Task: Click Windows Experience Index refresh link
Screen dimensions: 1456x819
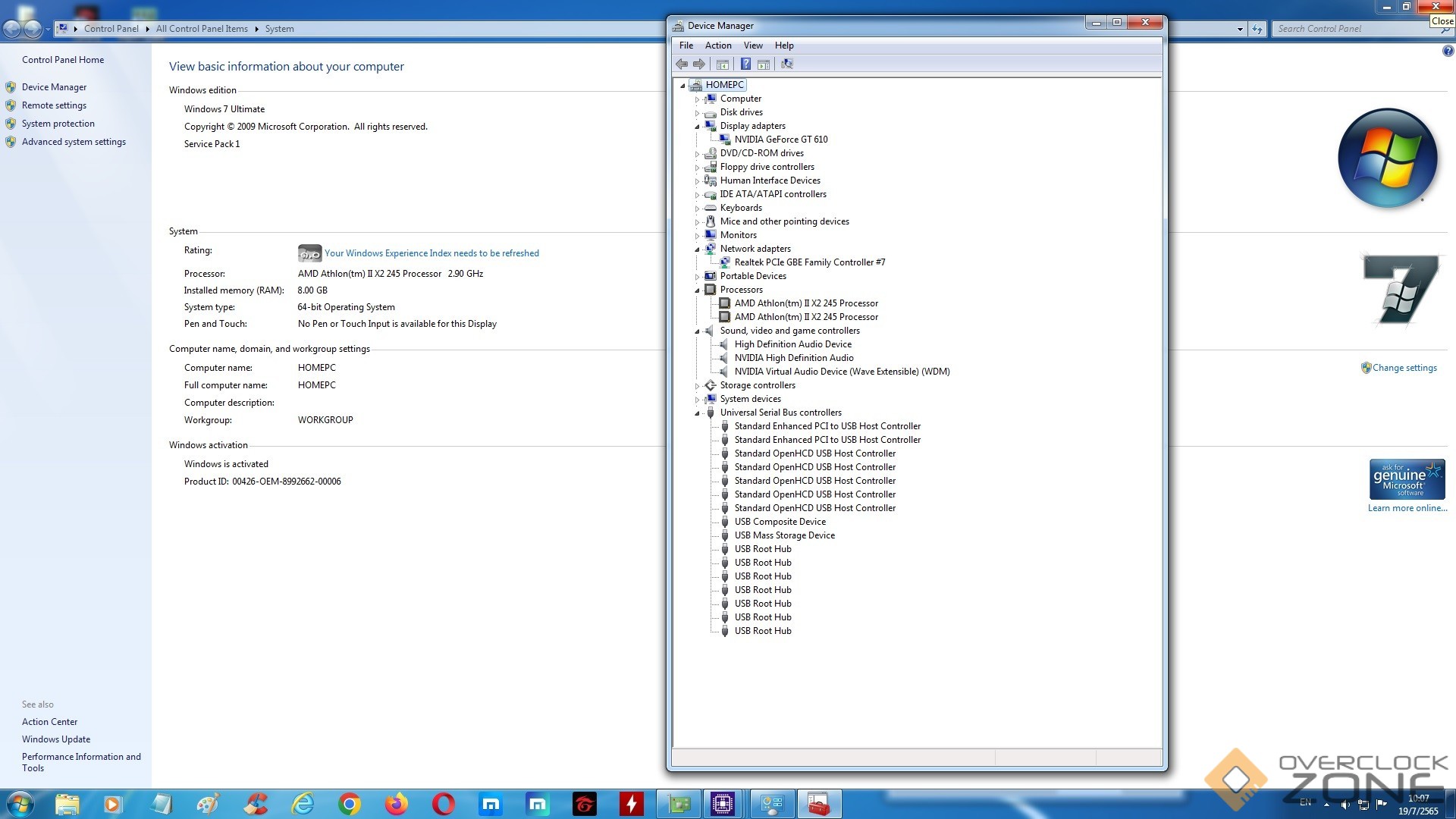Action: point(431,253)
